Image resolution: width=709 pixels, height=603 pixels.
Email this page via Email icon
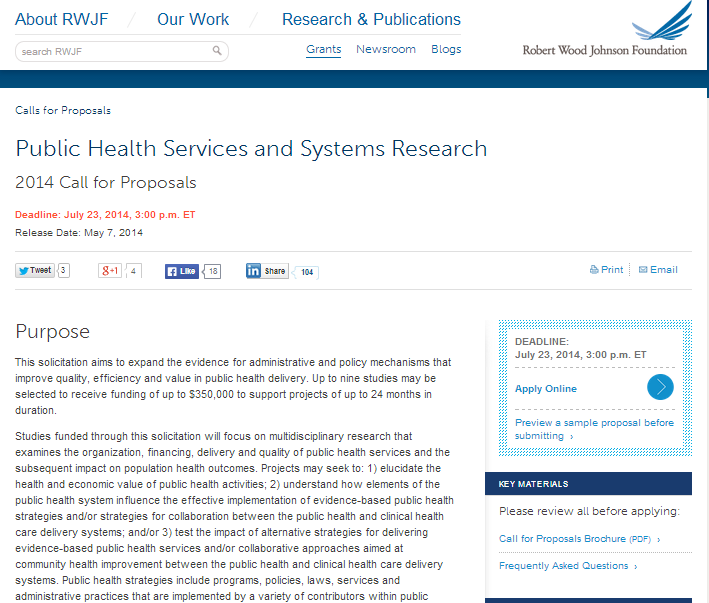[x=657, y=270]
